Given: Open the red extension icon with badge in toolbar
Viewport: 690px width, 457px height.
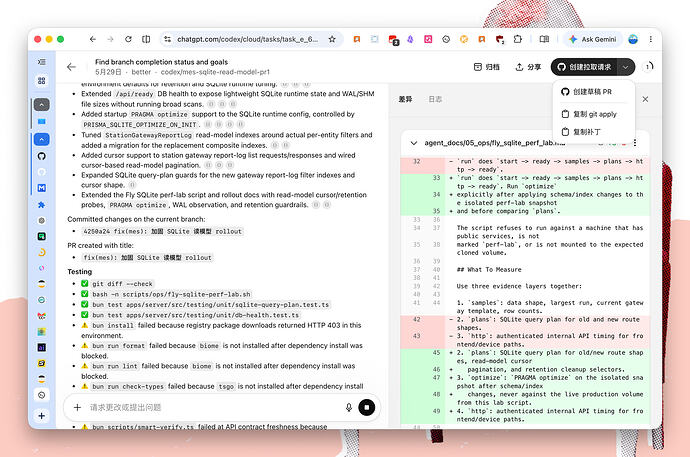Looking at the screenshot, I should 393,40.
